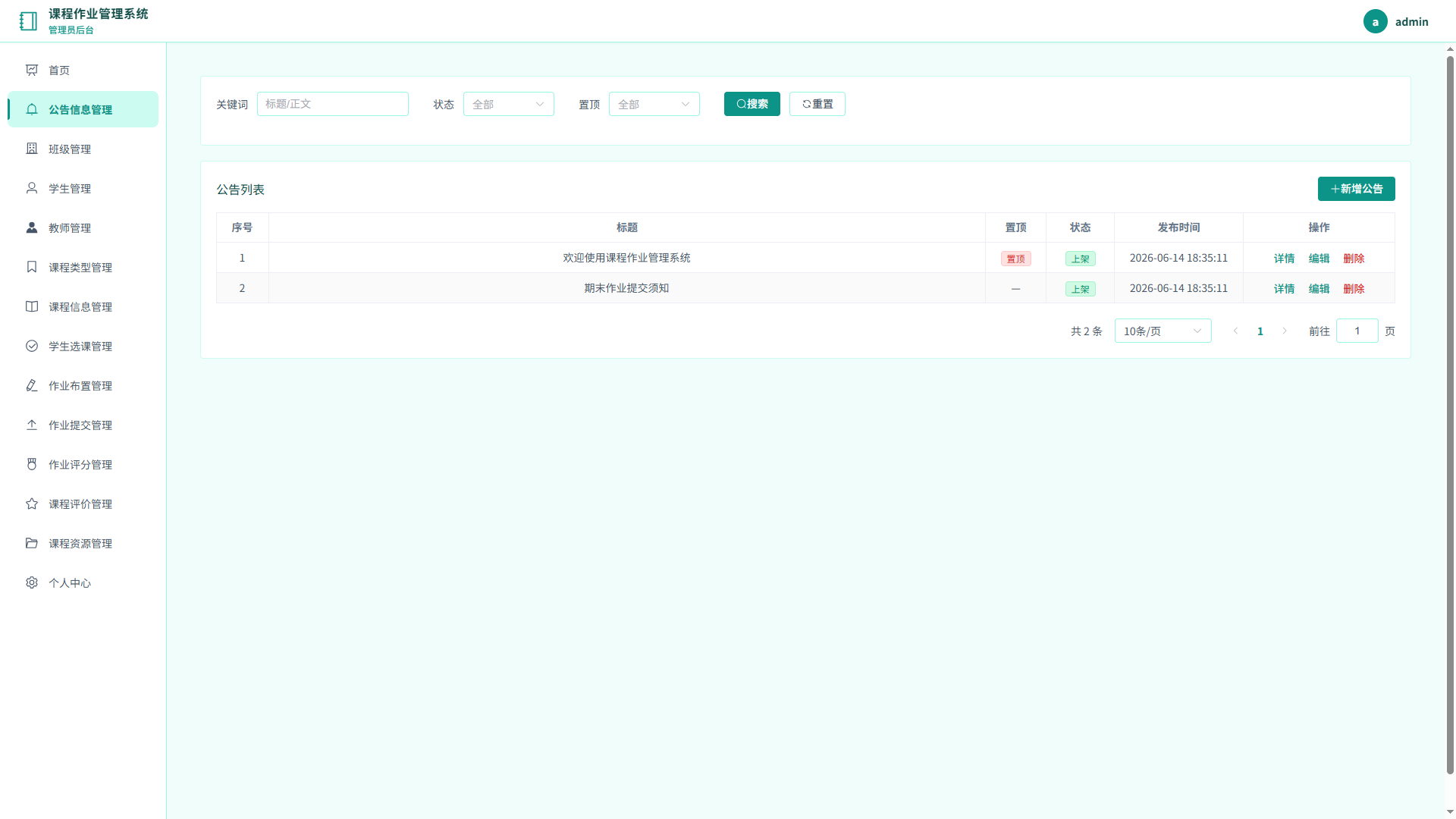View 详情 for 期末作业提交须知

tap(1285, 288)
